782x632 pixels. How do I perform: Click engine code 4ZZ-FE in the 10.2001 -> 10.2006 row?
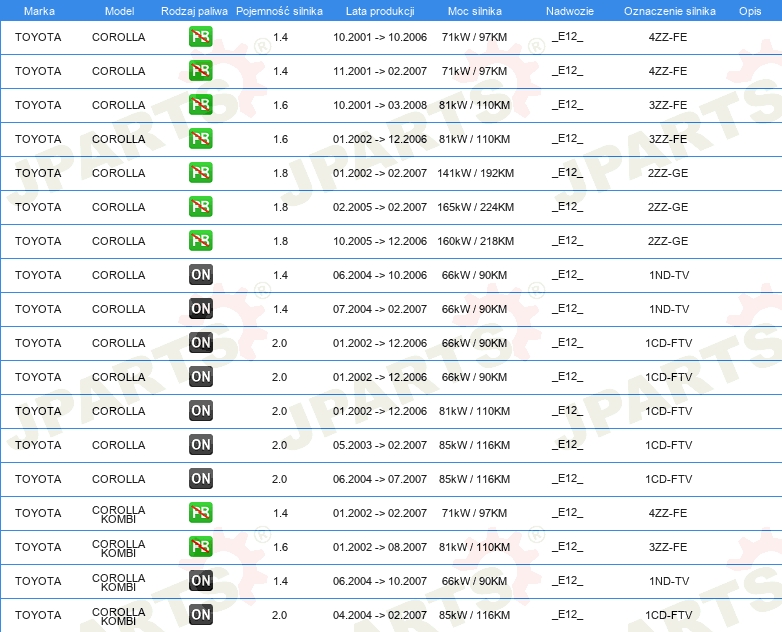[668, 37]
